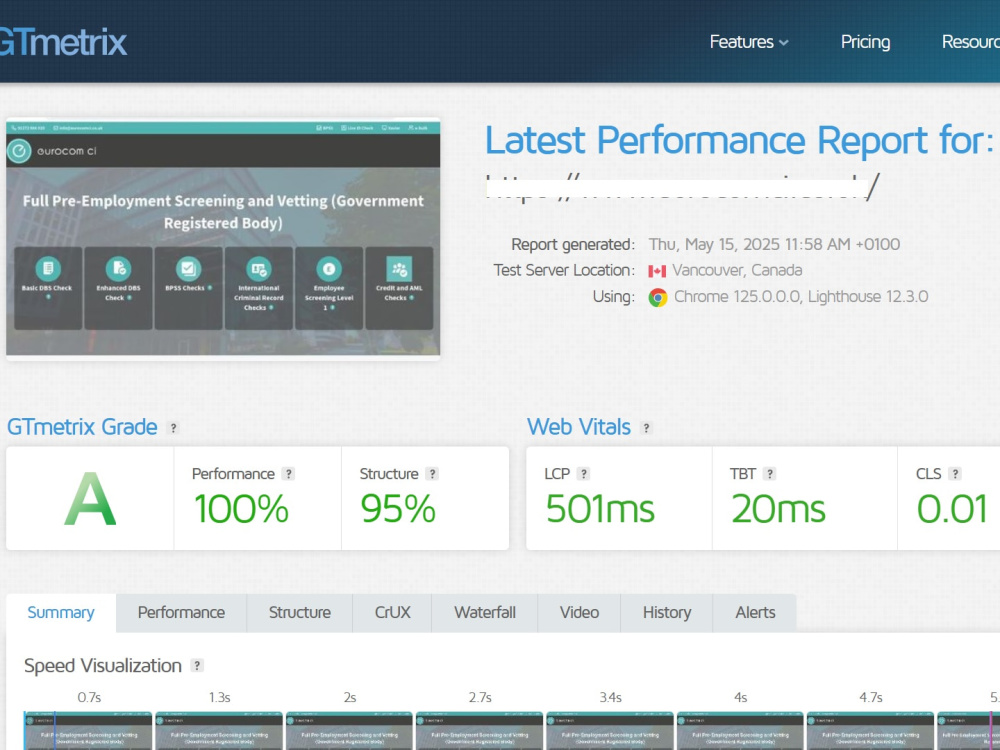This screenshot has width=1000, height=750.
Task: Click the 100% performance score
Action: click(241, 510)
